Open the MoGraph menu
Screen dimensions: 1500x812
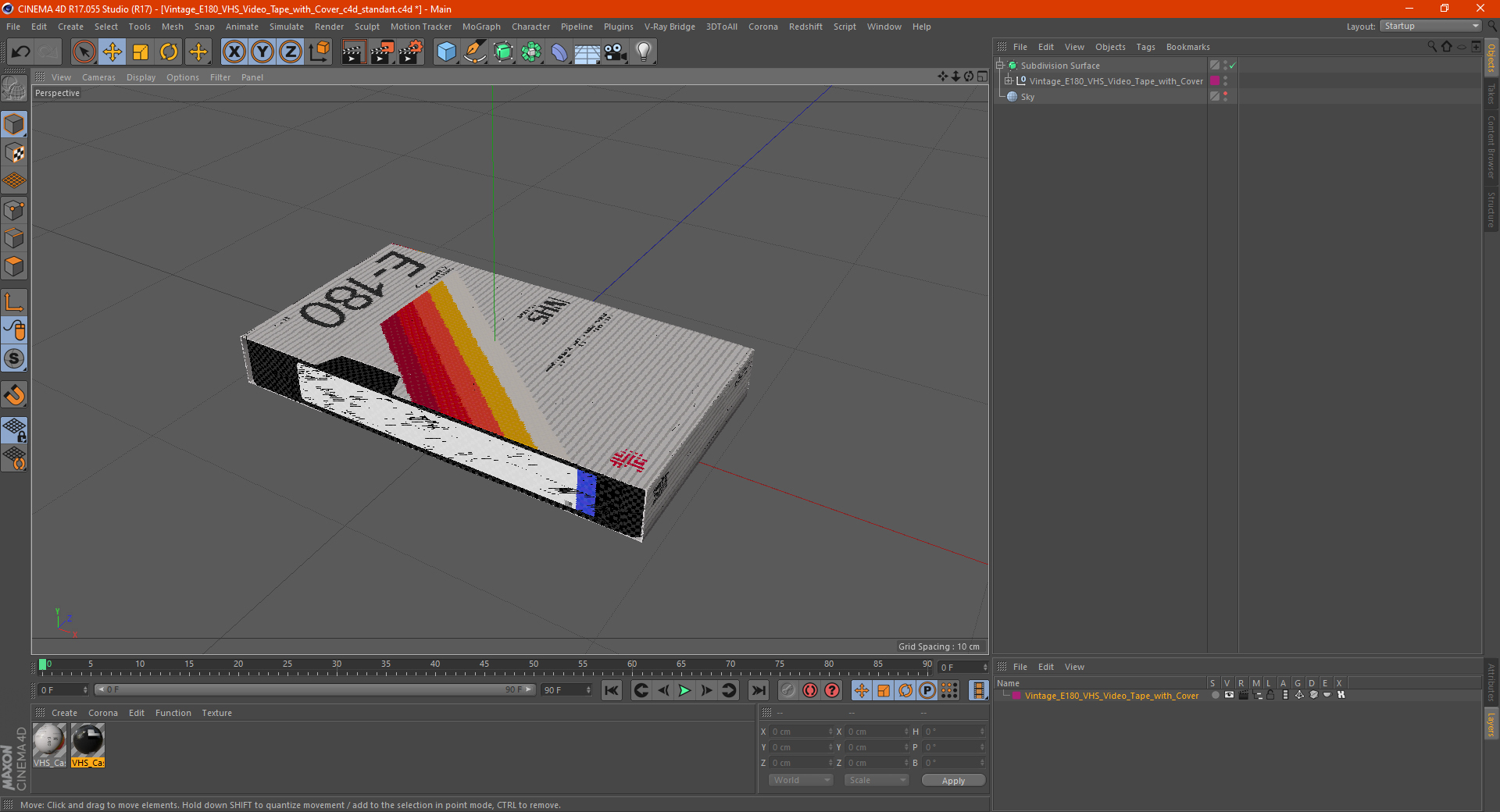click(x=481, y=27)
